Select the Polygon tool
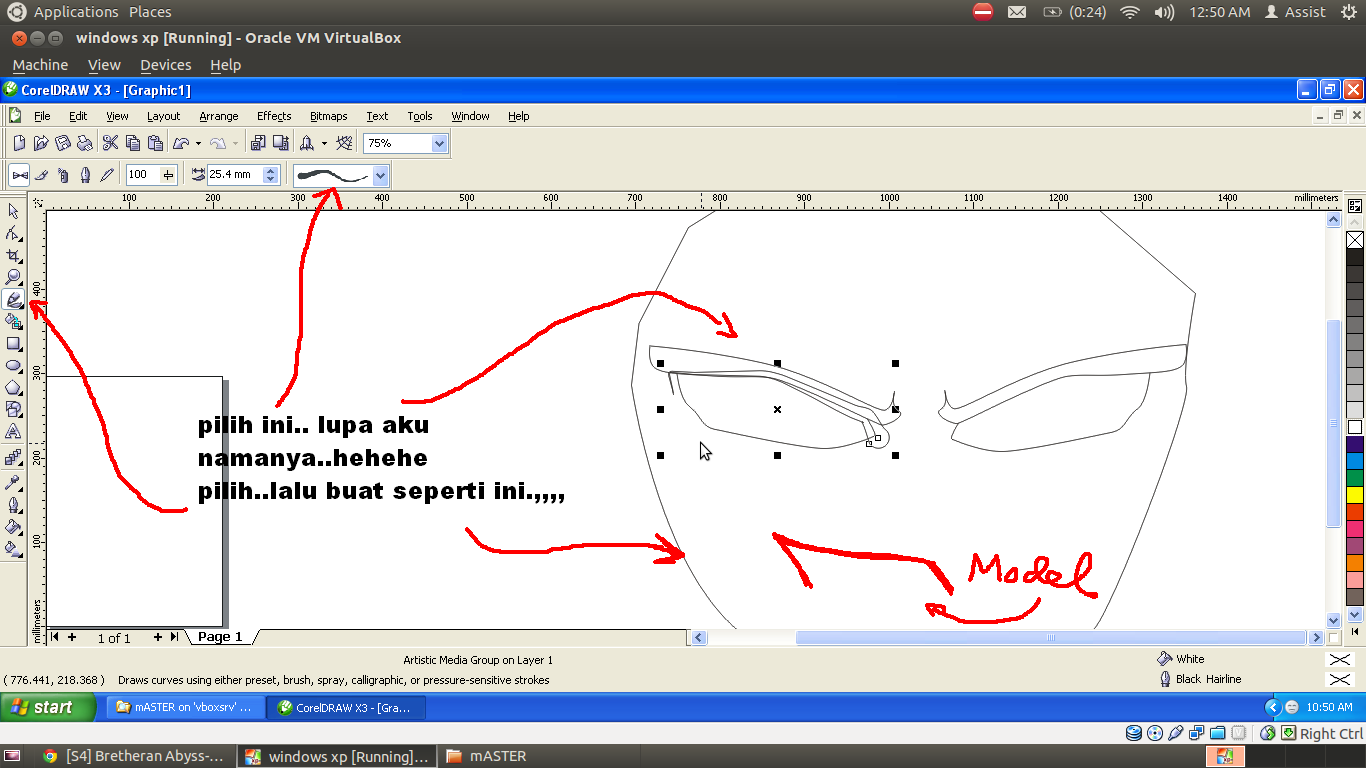This screenshot has height=768, width=1366. pos(14,387)
